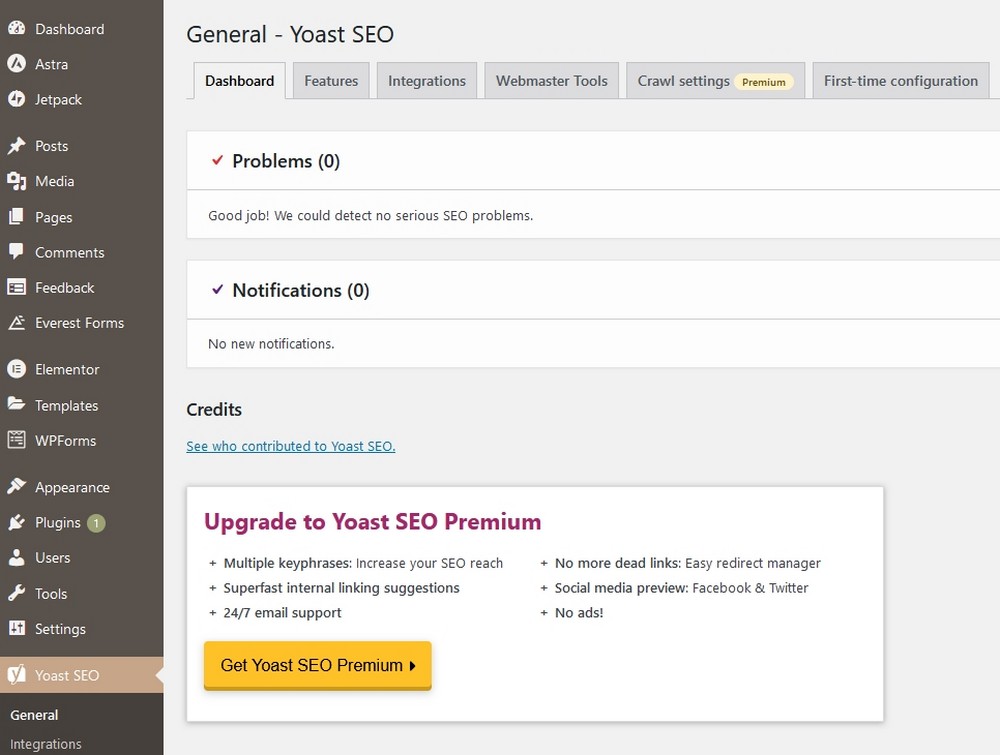The width and height of the screenshot is (1000, 755).
Task: Click the WPForms icon
Action: pyautogui.click(x=17, y=439)
